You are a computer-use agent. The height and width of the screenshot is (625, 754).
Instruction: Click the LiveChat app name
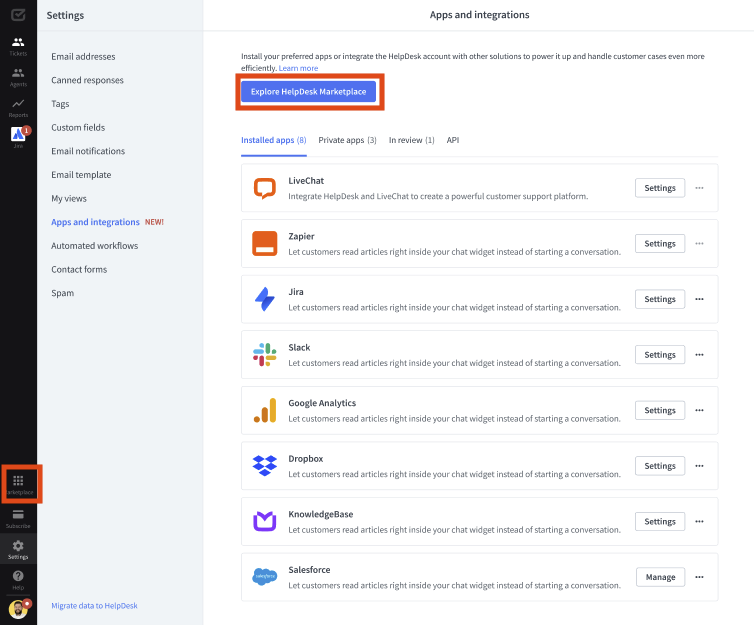[306, 181]
